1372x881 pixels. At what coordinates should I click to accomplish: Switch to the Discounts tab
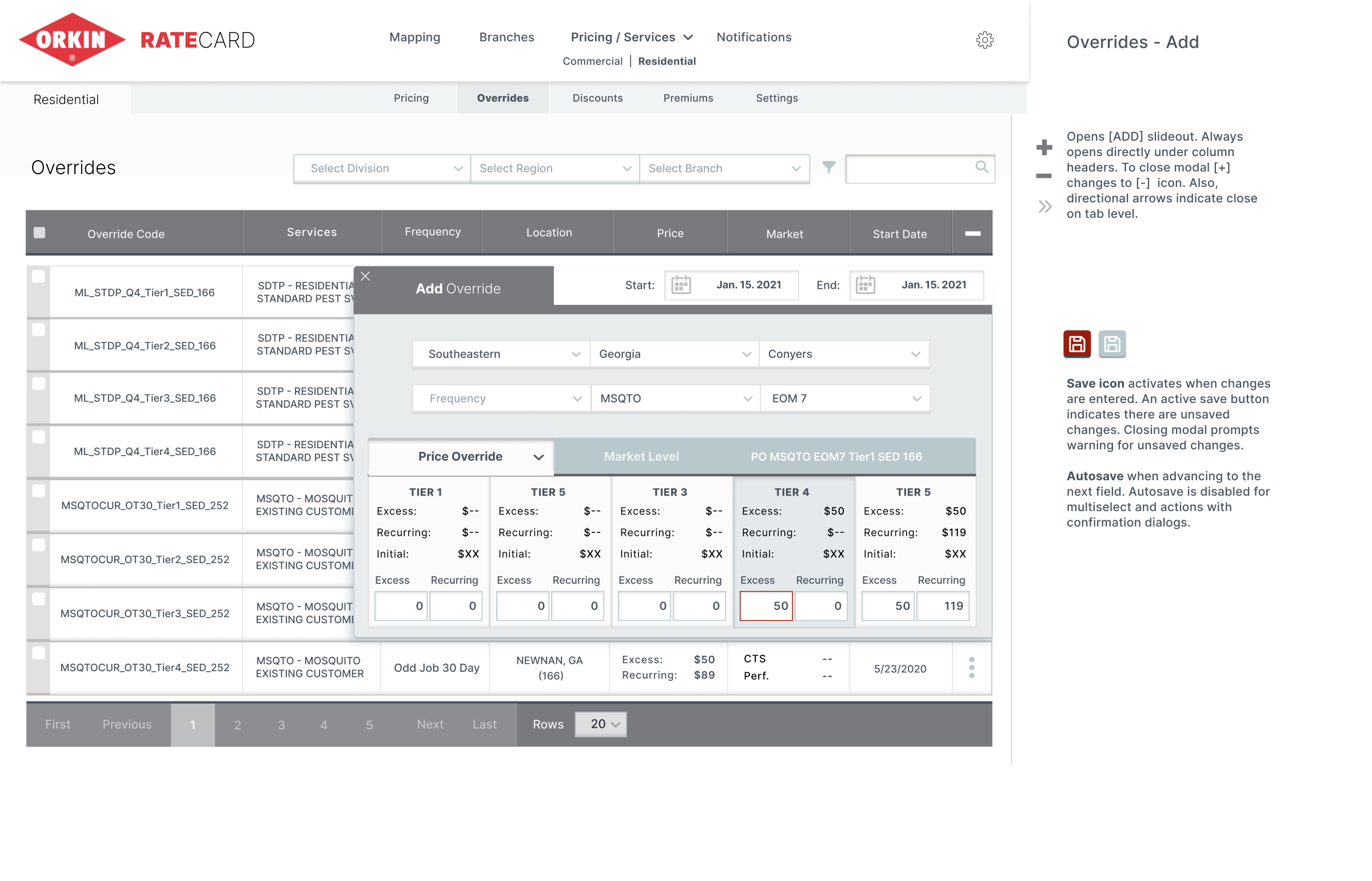point(597,98)
